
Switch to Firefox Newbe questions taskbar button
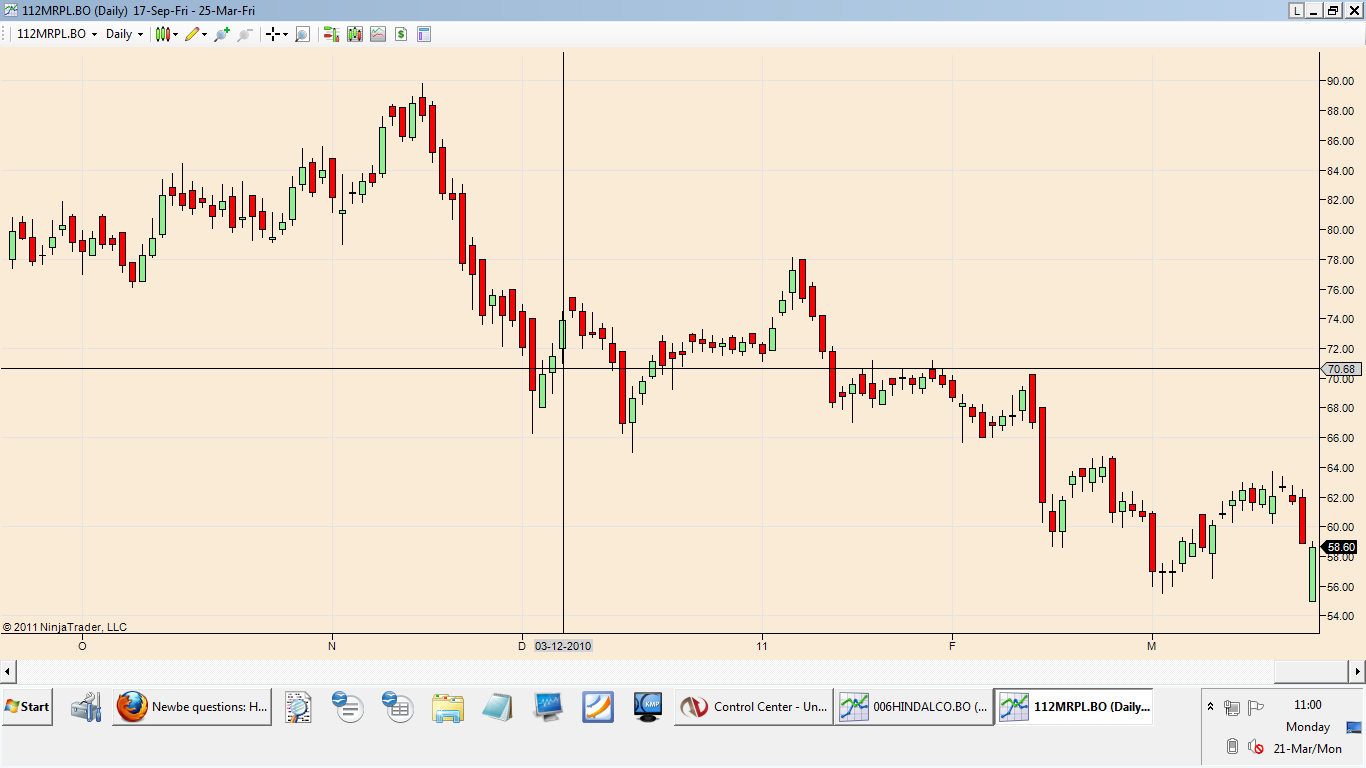(x=192, y=707)
